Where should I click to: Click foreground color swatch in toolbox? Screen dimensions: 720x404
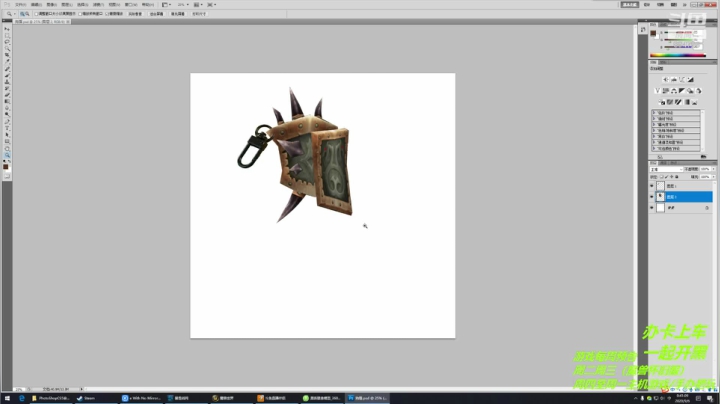[x=6, y=167]
